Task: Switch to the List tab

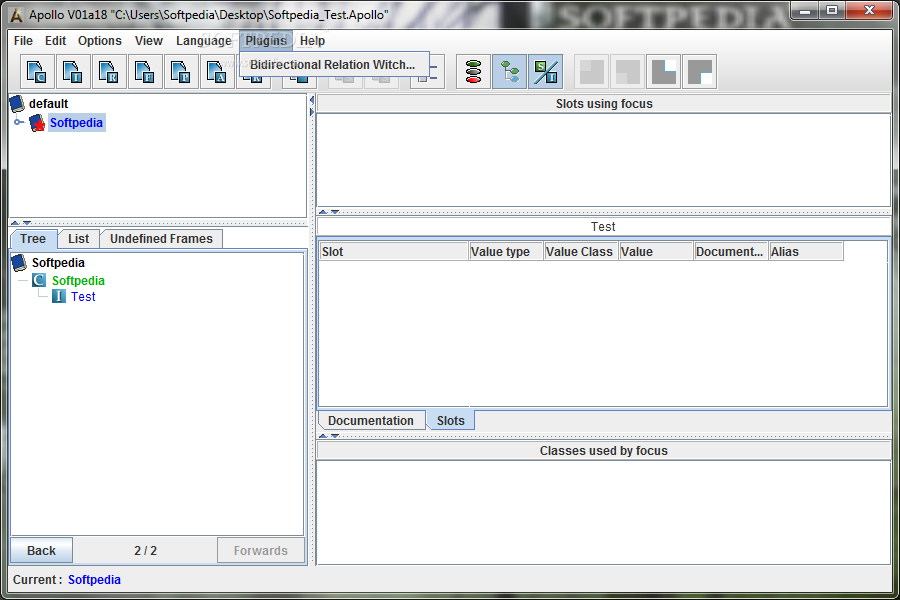Action: click(79, 239)
